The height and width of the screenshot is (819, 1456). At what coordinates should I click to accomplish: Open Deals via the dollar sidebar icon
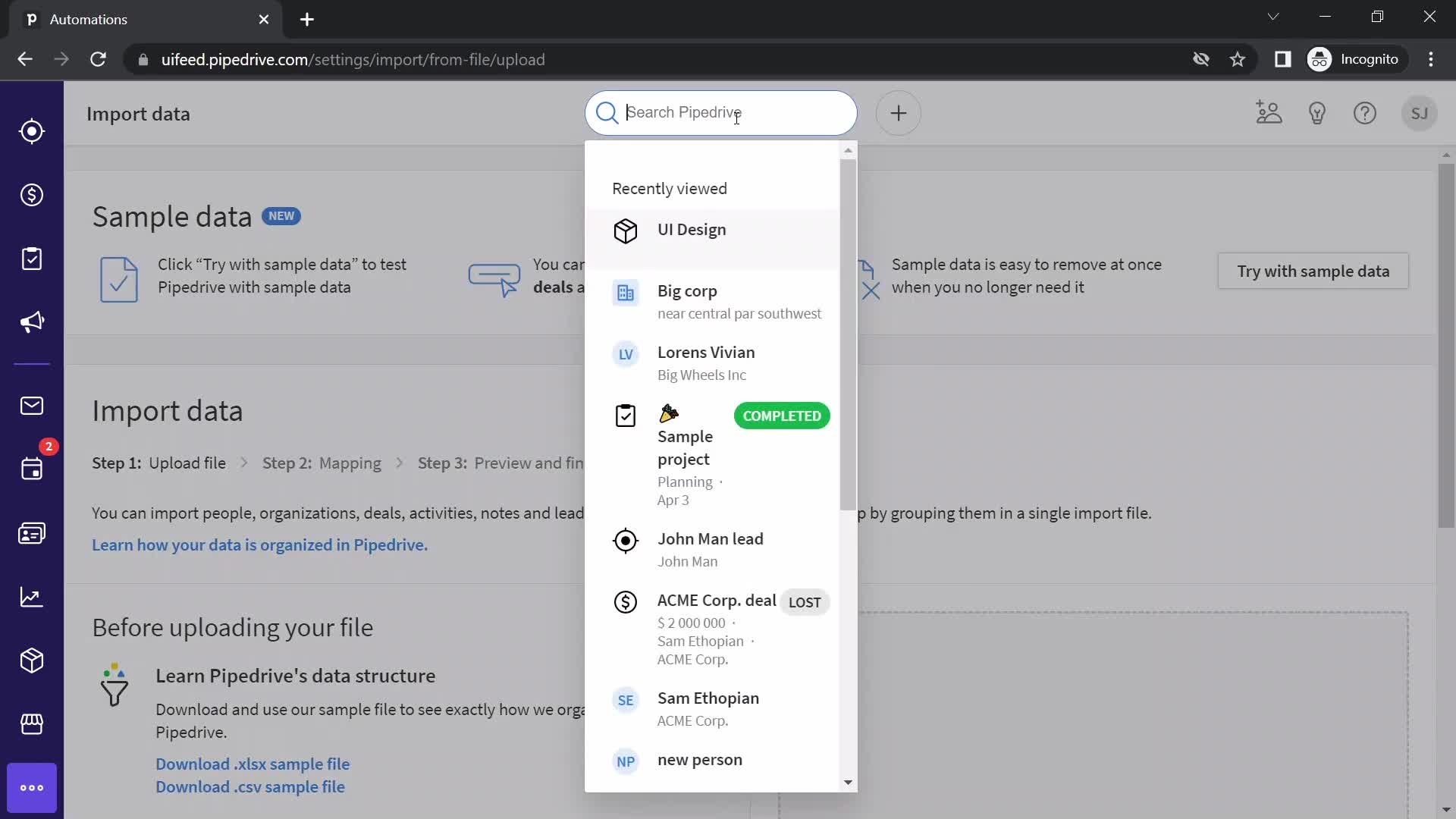click(32, 195)
